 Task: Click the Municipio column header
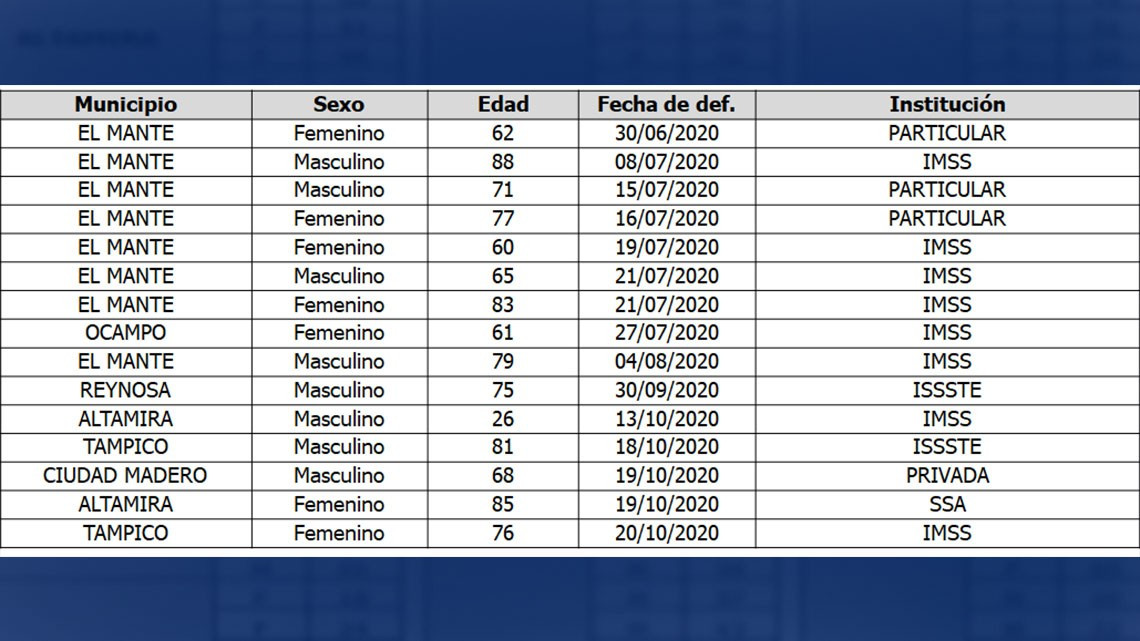pyautogui.click(x=126, y=104)
